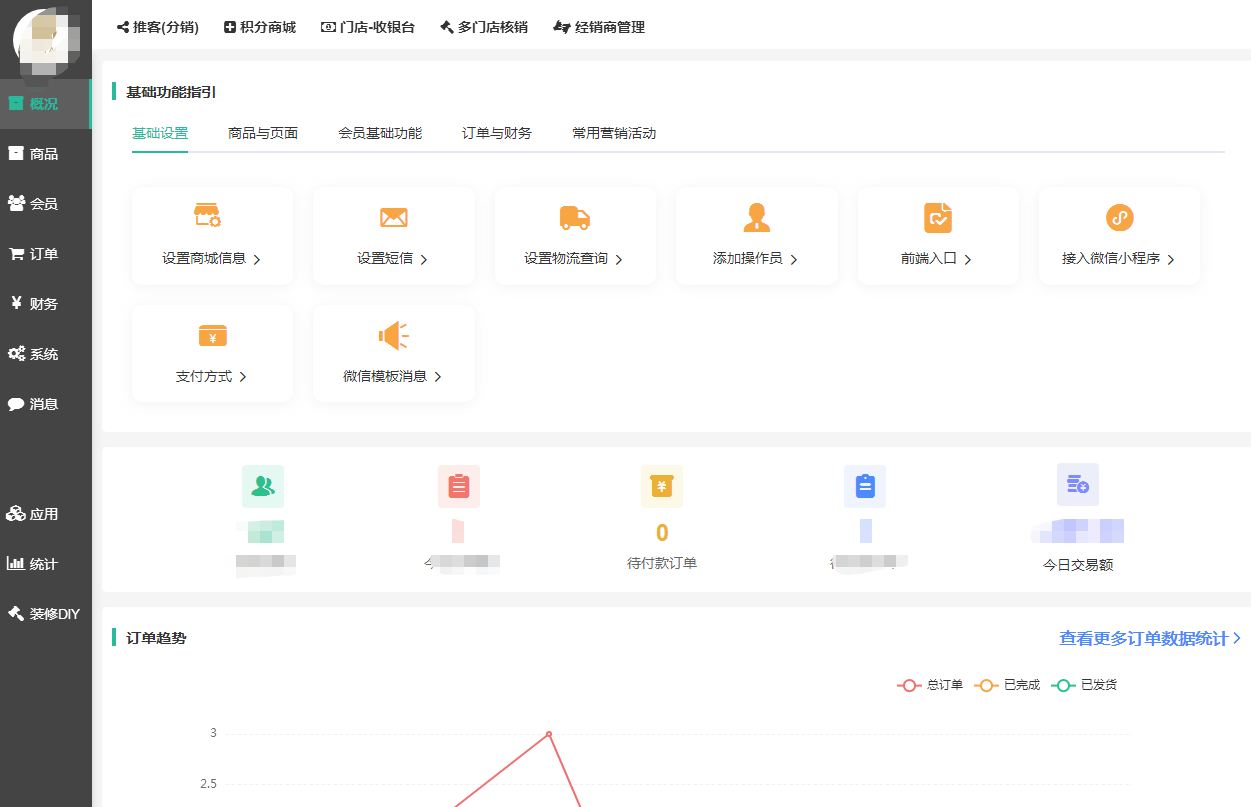Open the 订单 orders sidebar item
Screen dimensions: 1251x807
pos(45,254)
